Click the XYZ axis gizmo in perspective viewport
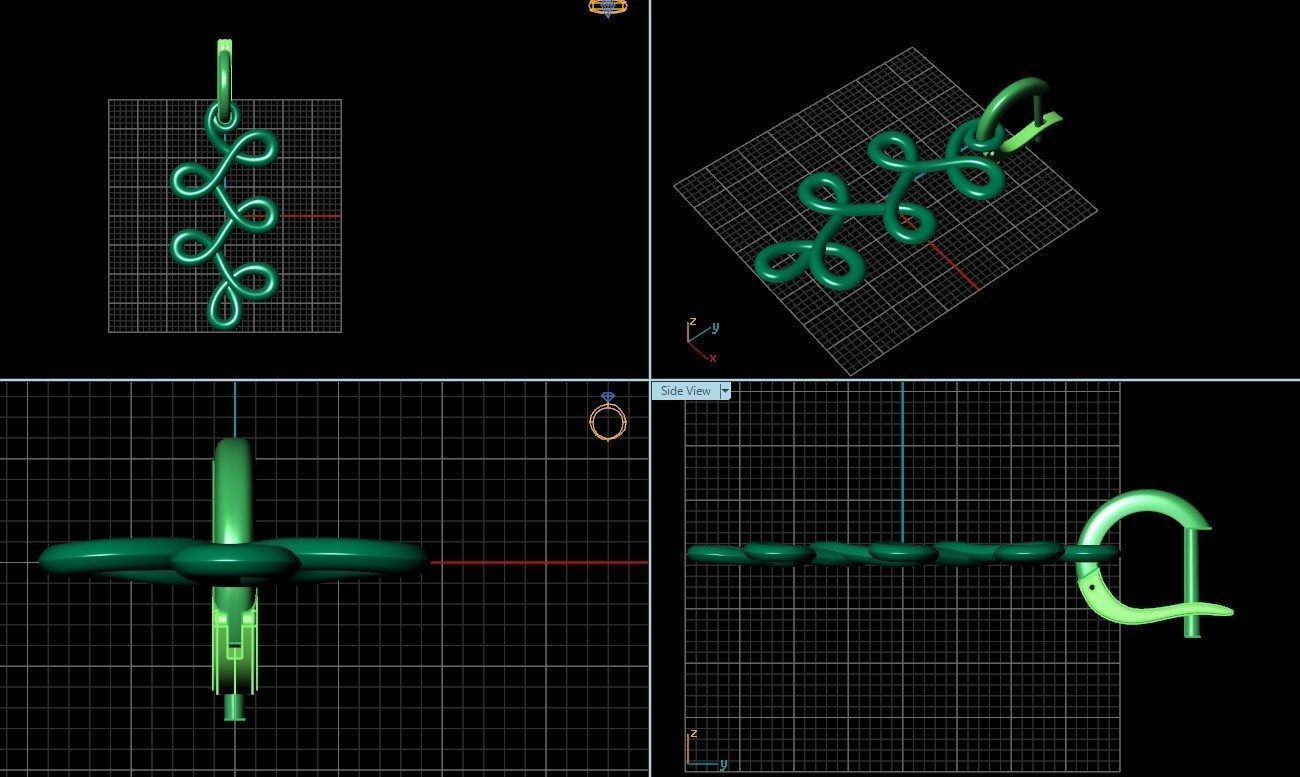This screenshot has width=1300, height=777. click(x=702, y=341)
